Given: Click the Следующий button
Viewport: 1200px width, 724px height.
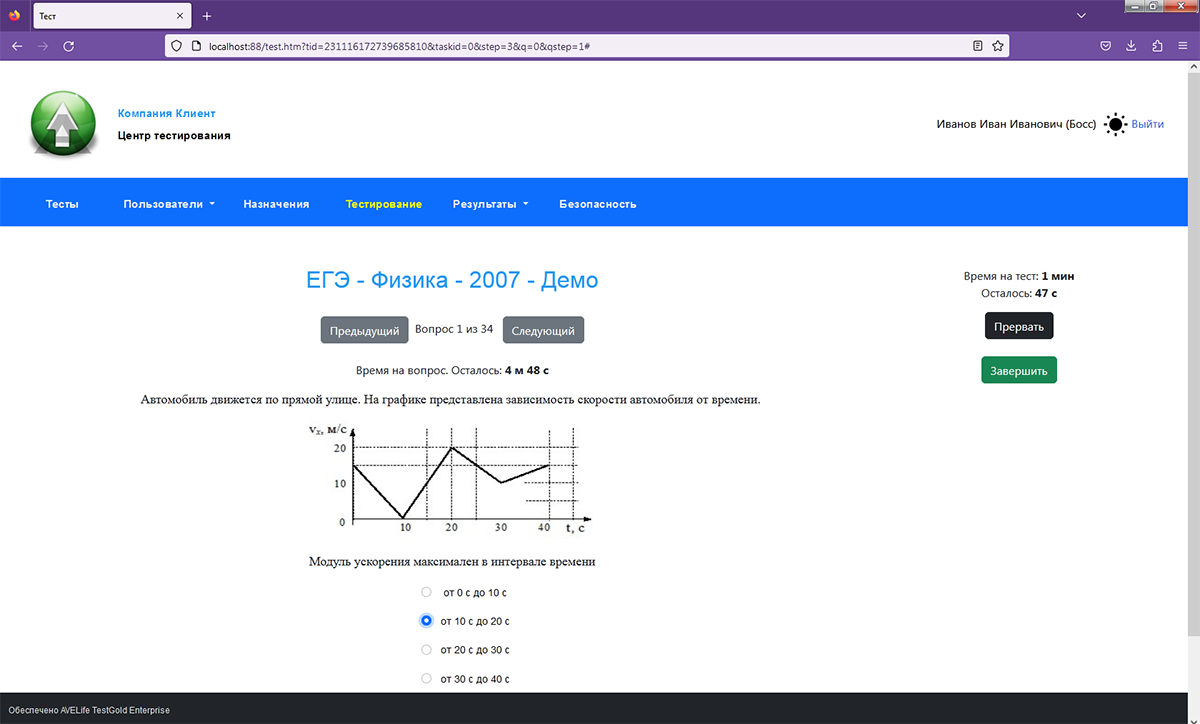Looking at the screenshot, I should [543, 330].
